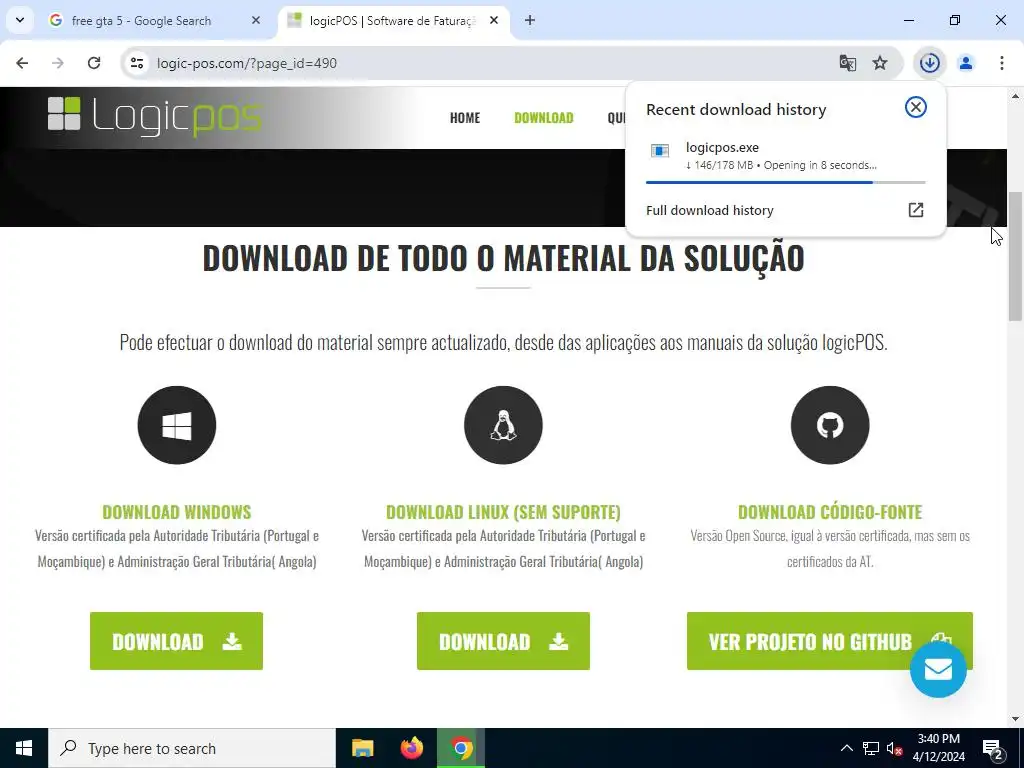Screen dimensions: 1024x768
Task: Click the Windows logo circle icon
Action: pyautogui.click(x=177, y=425)
